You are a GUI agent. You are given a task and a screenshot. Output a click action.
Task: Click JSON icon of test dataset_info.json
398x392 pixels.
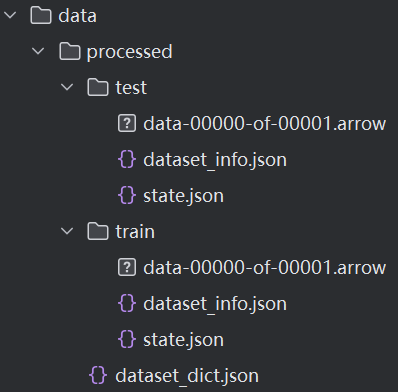pyautogui.click(x=127, y=159)
